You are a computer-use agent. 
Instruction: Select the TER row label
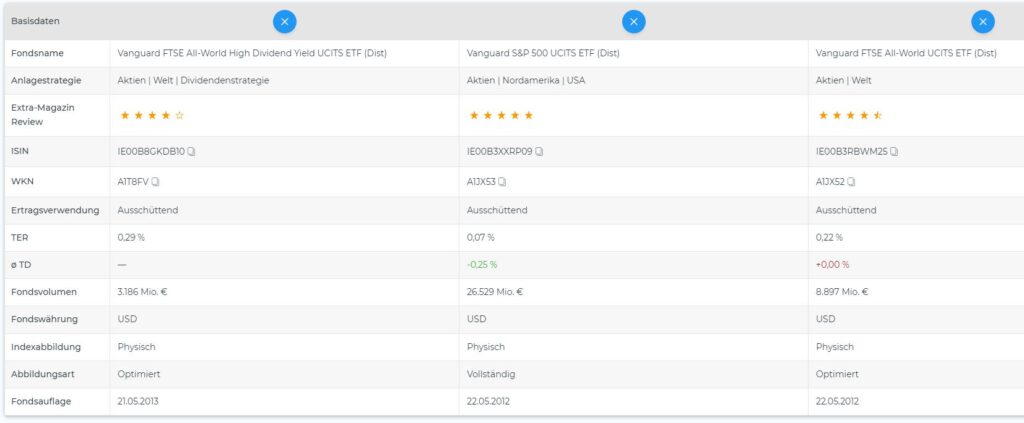click(19, 238)
